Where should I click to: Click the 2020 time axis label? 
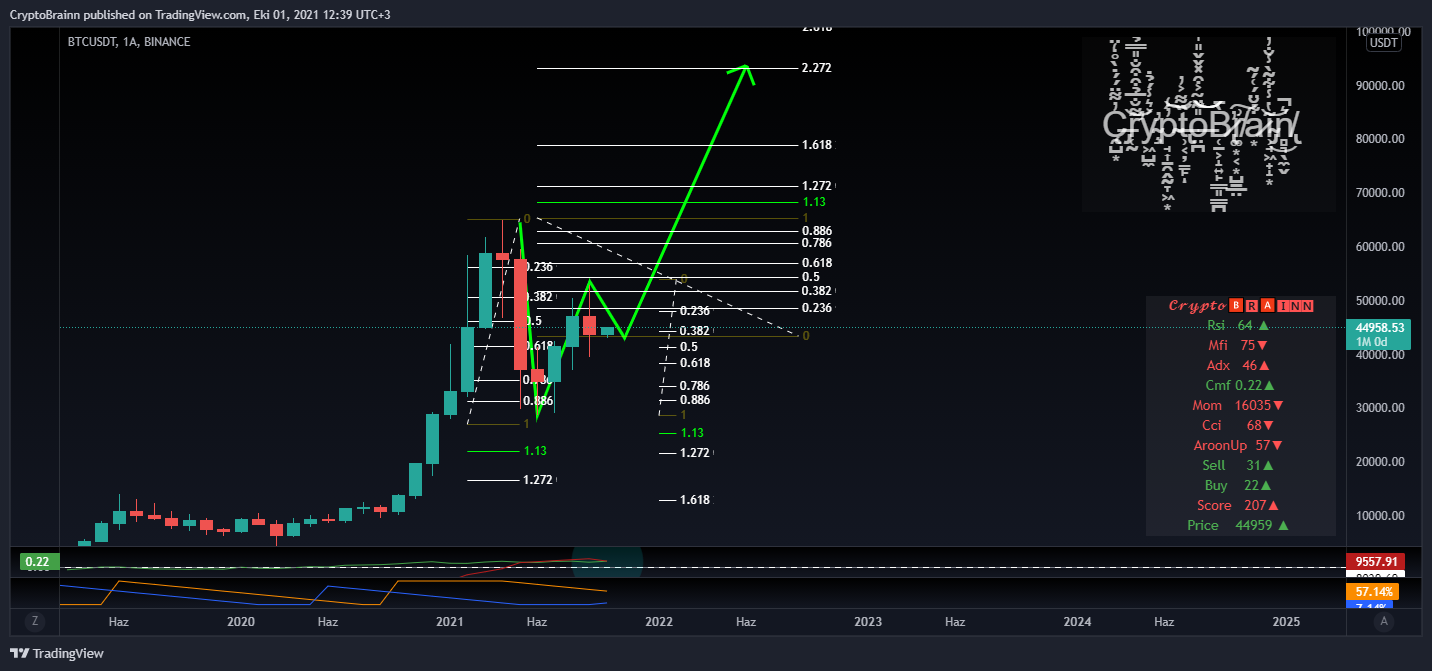pyautogui.click(x=241, y=622)
